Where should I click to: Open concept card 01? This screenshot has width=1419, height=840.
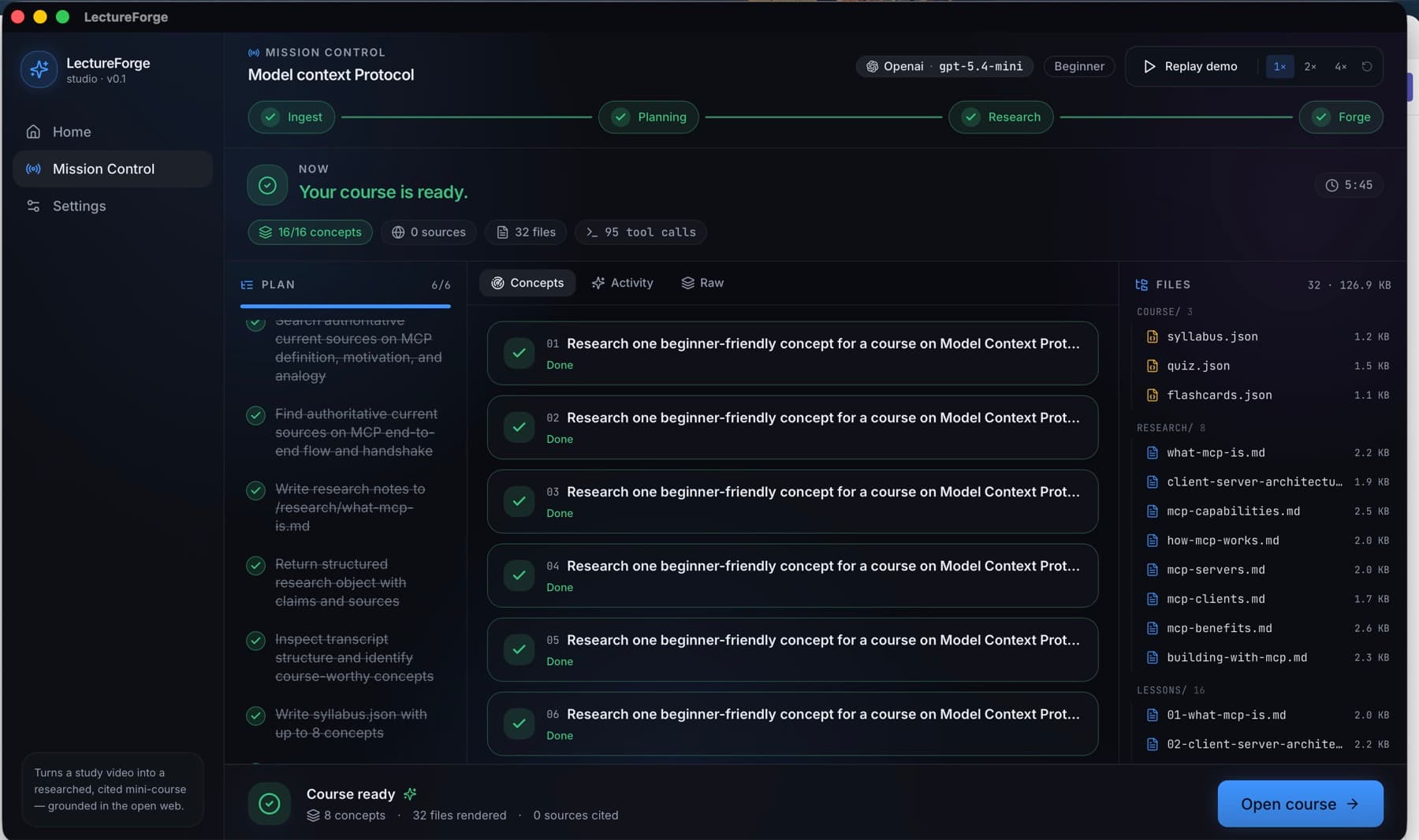click(792, 353)
